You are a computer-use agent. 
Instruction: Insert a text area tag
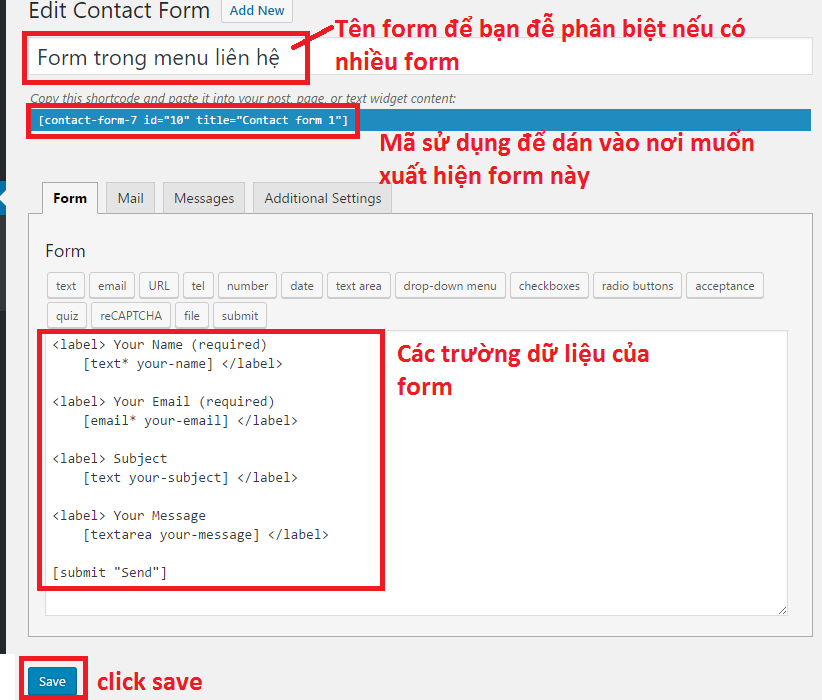[359, 286]
